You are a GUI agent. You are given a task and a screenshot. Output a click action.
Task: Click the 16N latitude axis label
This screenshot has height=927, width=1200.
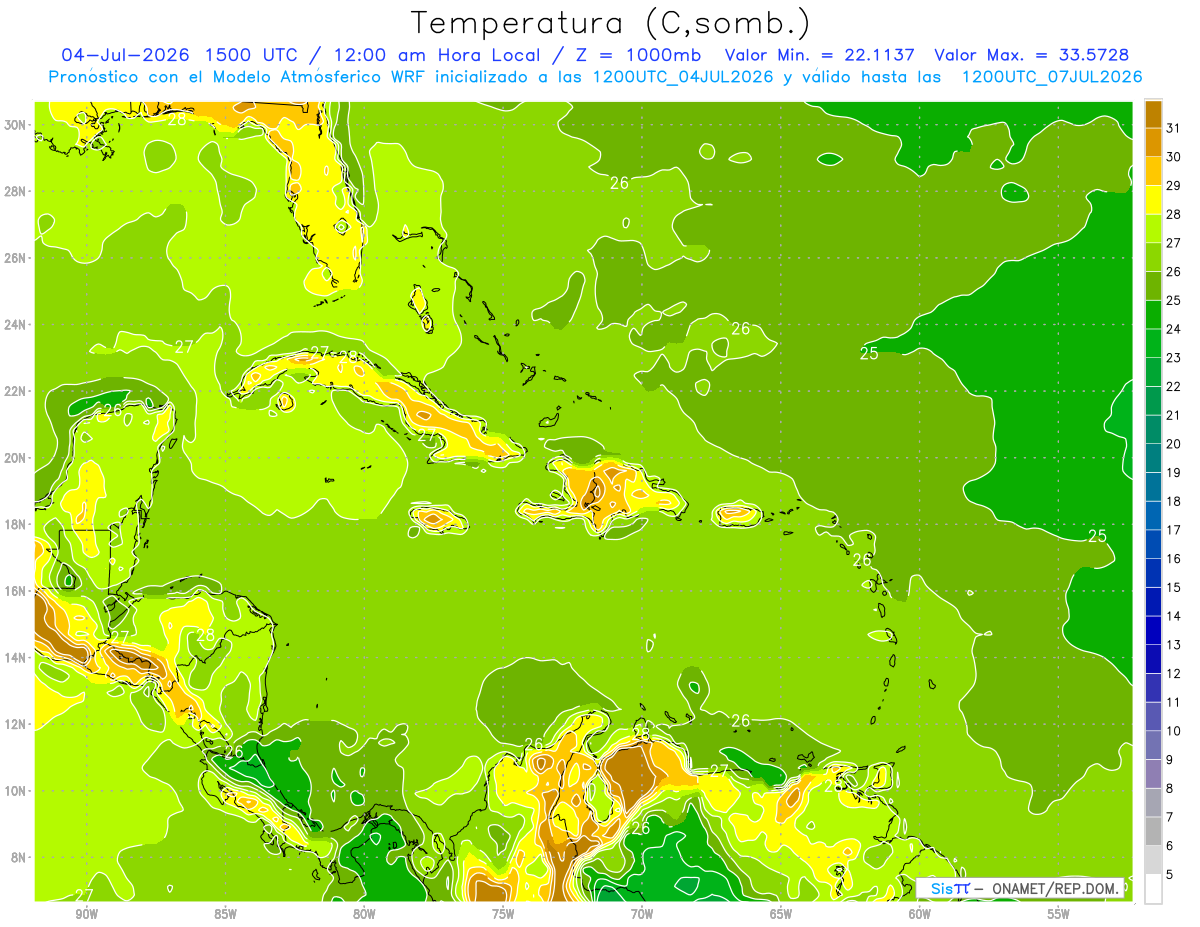(17, 591)
